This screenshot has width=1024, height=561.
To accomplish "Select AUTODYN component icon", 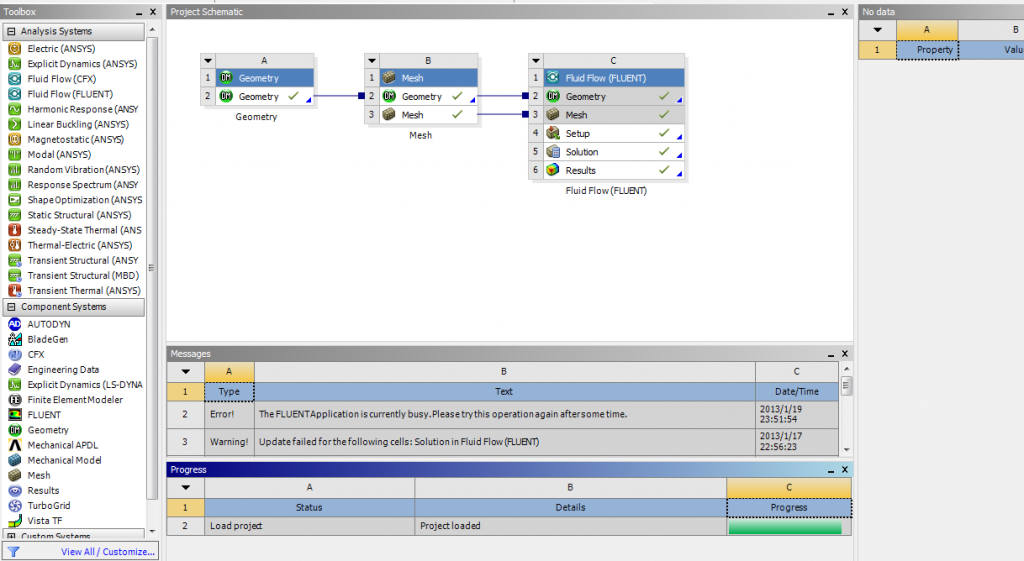I will point(14,324).
